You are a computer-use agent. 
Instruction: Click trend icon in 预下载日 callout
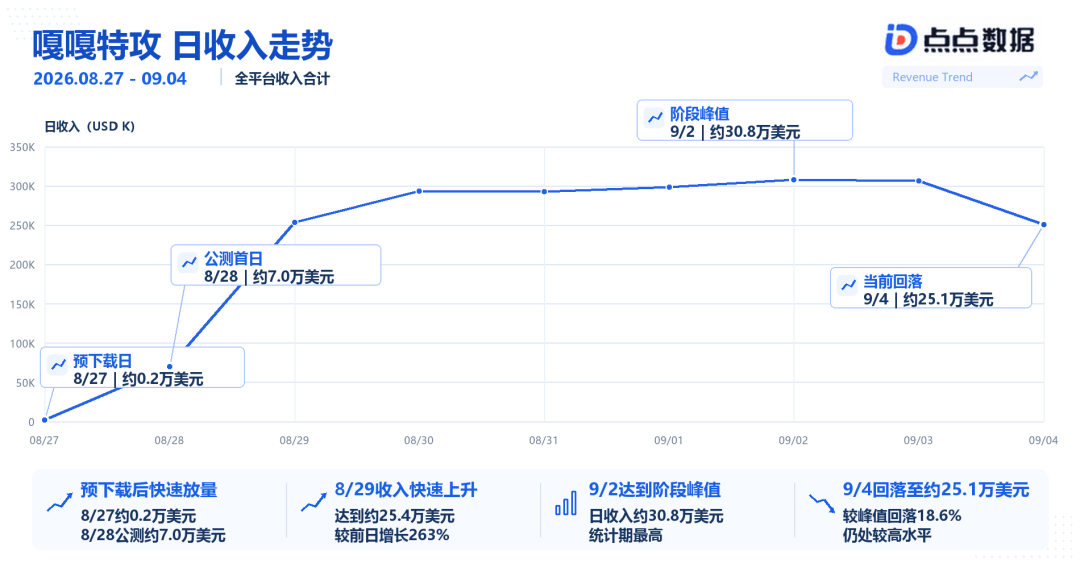click(58, 364)
